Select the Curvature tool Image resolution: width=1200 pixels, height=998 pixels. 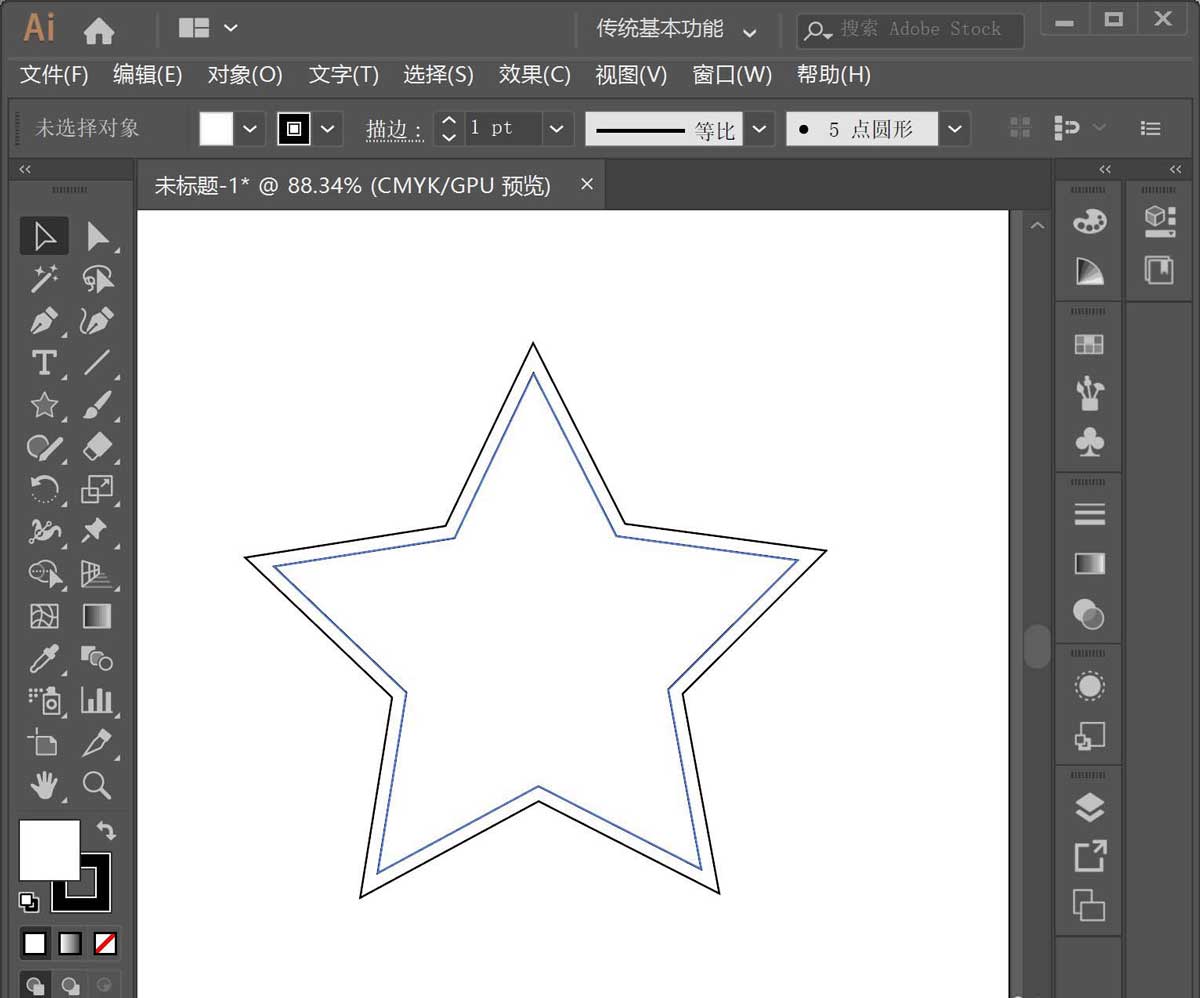click(98, 321)
